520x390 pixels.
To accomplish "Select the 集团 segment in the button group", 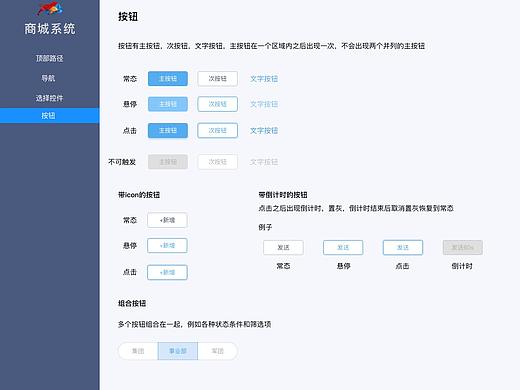I will pos(138,351).
